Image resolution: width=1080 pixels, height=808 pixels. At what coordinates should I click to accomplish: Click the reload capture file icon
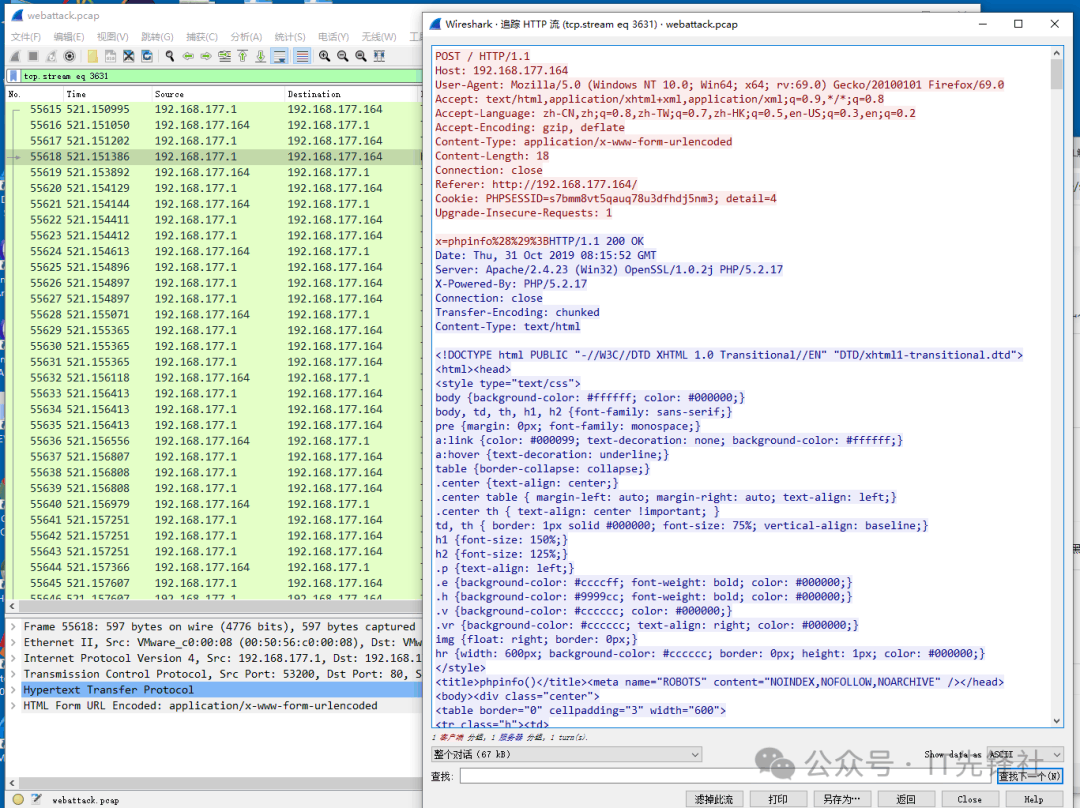coord(147,56)
